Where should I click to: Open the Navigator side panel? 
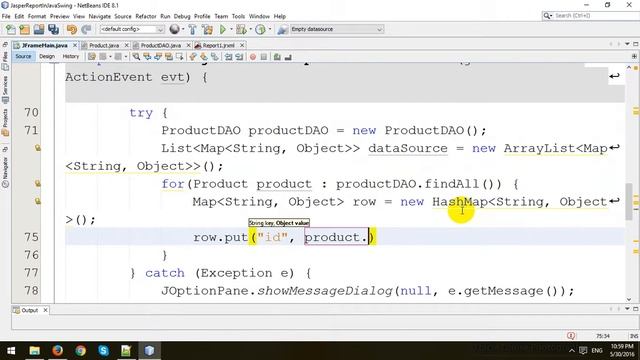[x=5, y=172]
